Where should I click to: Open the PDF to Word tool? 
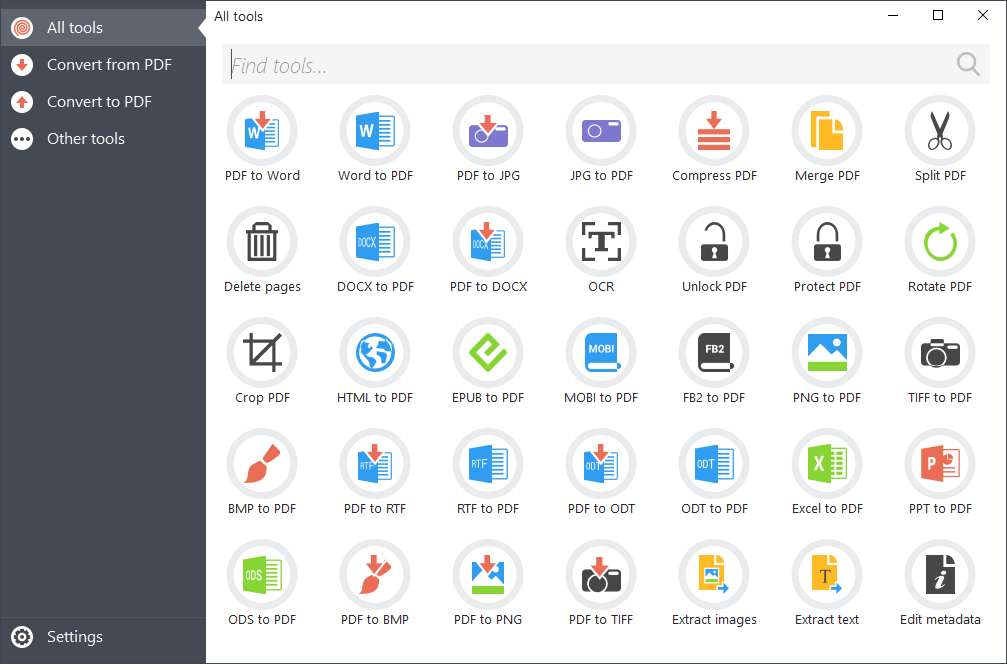click(262, 140)
